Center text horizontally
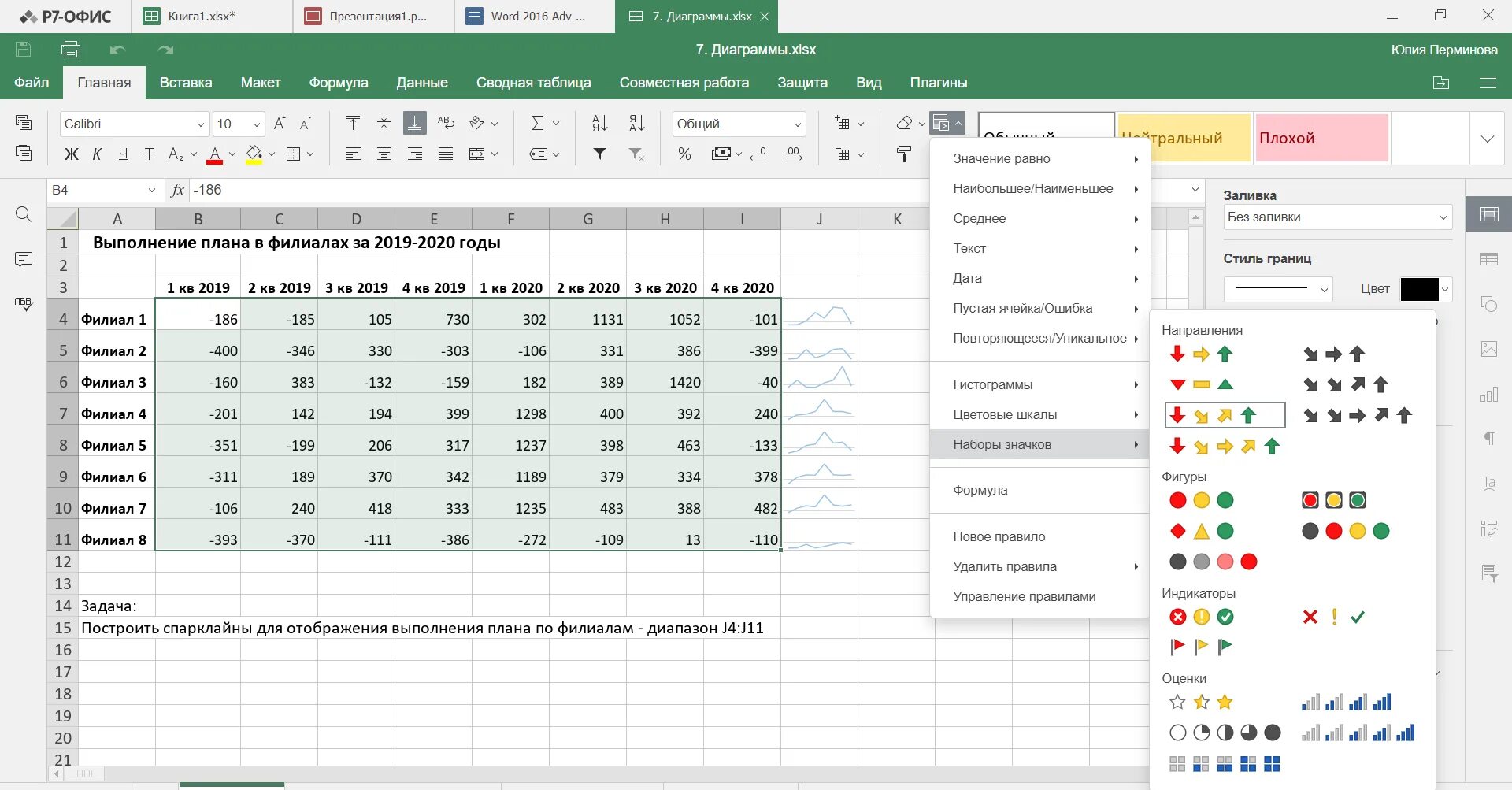The image size is (1512, 790). (384, 154)
